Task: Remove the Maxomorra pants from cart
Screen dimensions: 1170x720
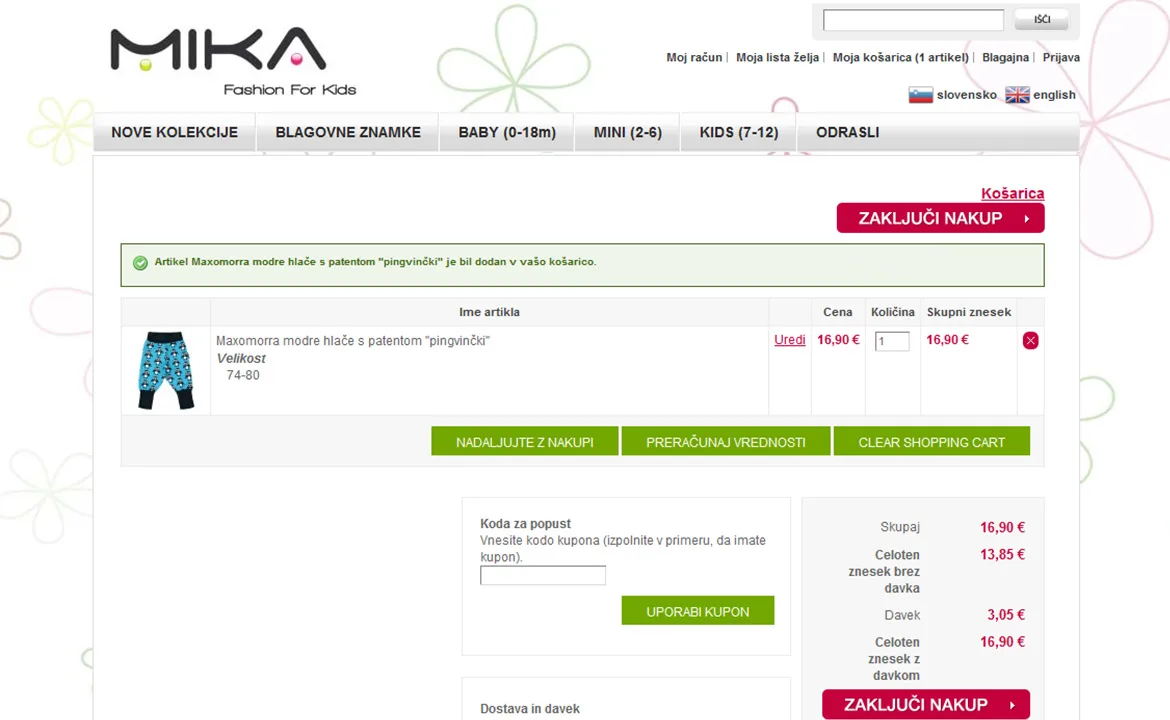Action: click(1030, 340)
